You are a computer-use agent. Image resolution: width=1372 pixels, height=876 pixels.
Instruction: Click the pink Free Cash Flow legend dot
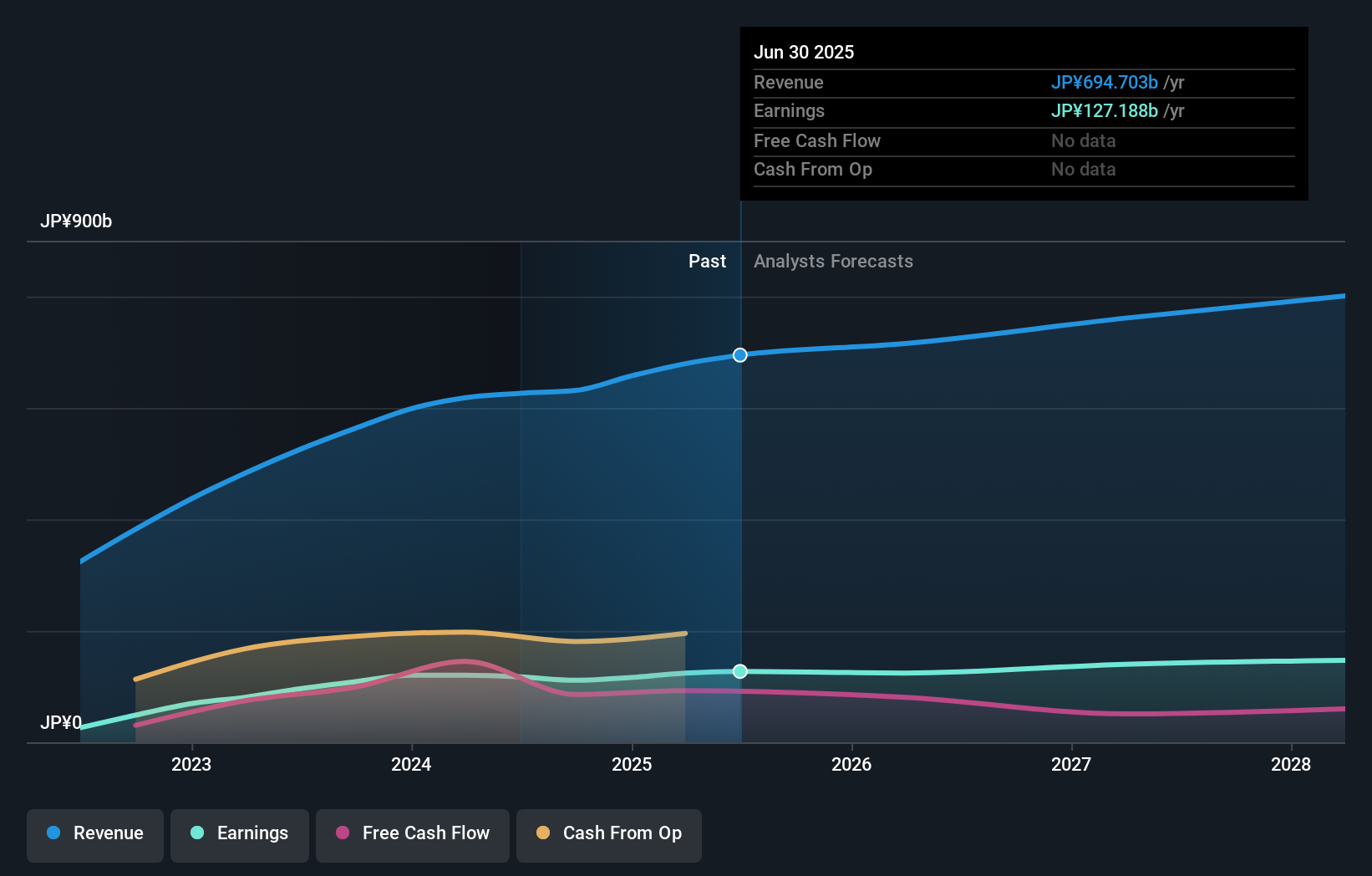point(341,833)
